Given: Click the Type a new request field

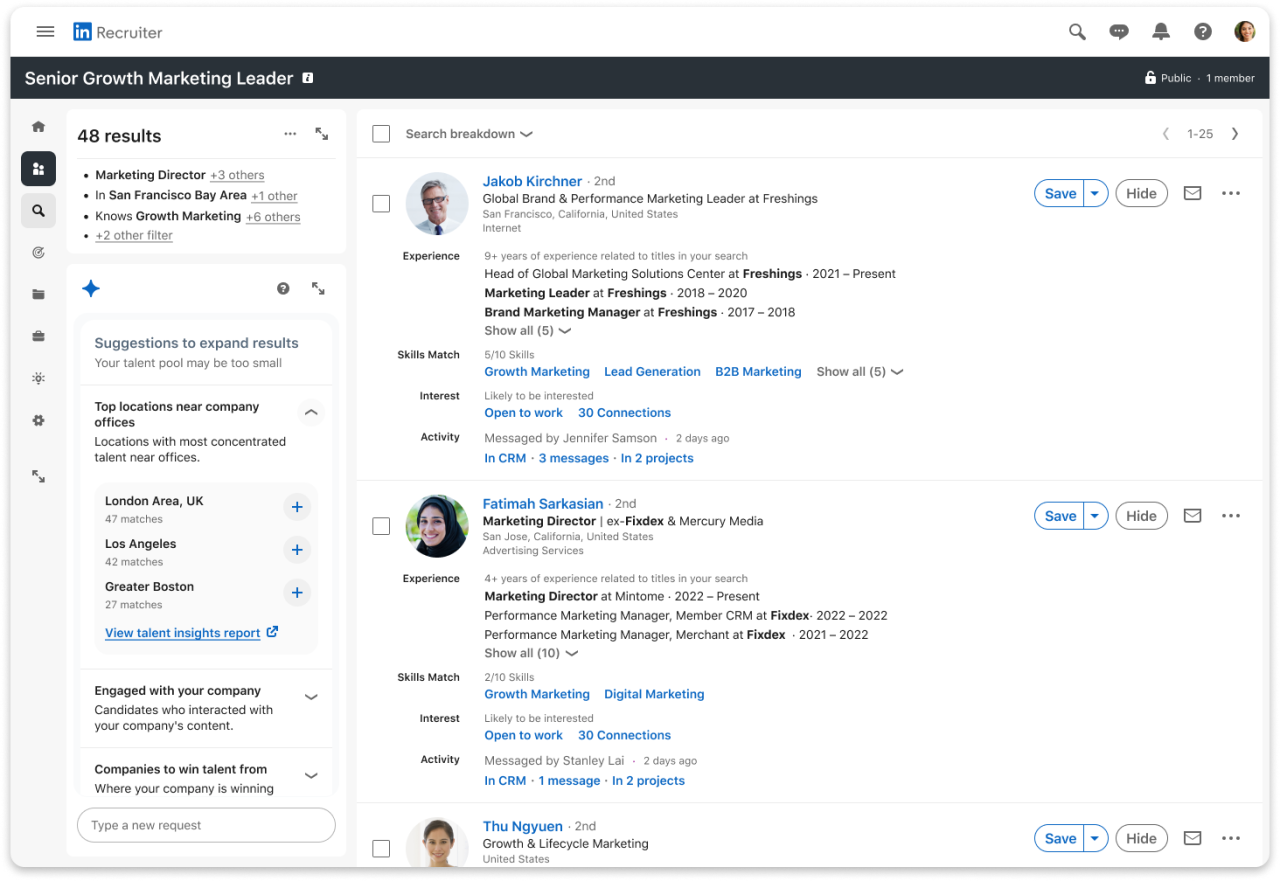Looking at the screenshot, I should [x=206, y=825].
